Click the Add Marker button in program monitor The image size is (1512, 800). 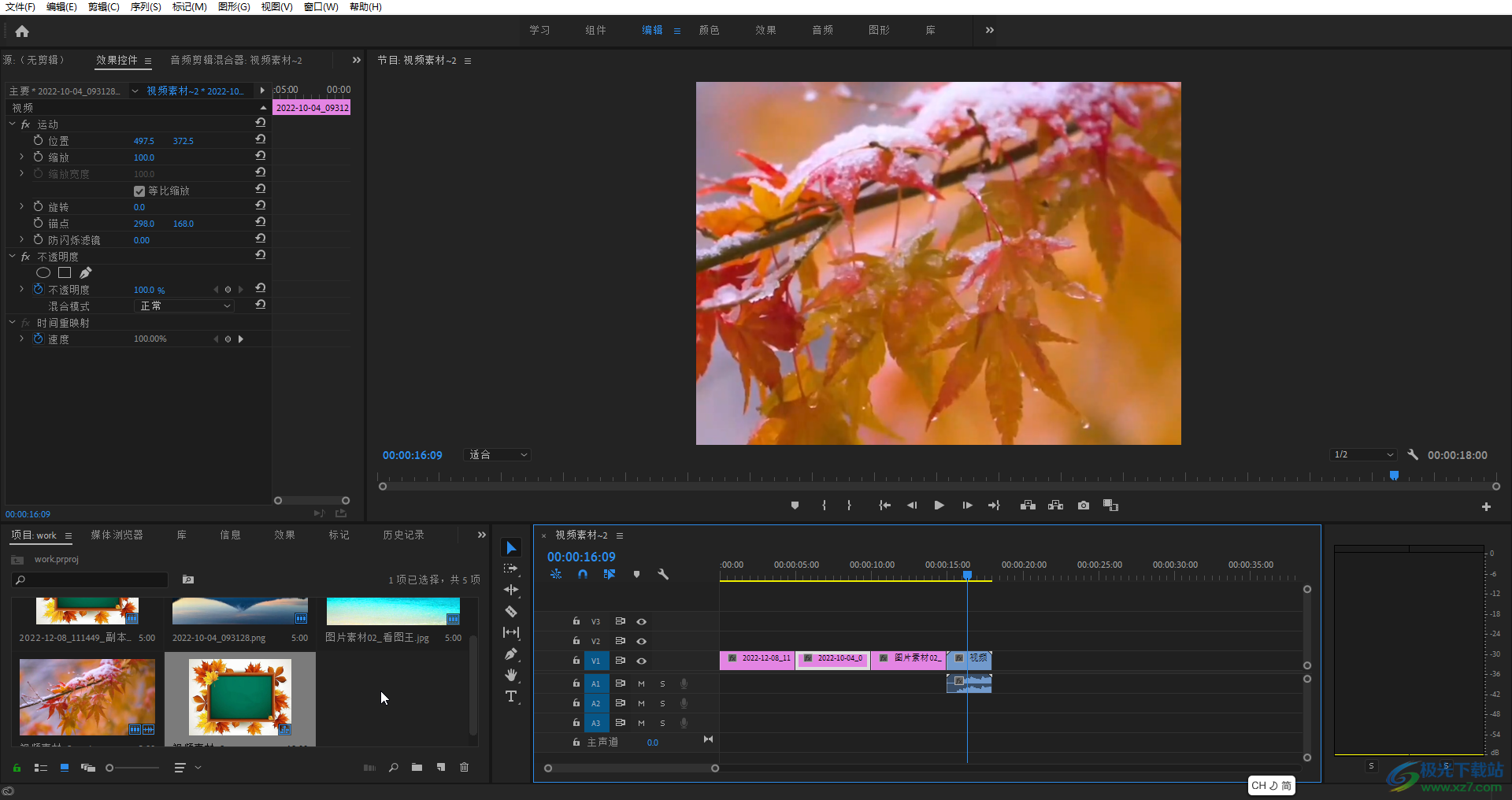[x=795, y=506]
